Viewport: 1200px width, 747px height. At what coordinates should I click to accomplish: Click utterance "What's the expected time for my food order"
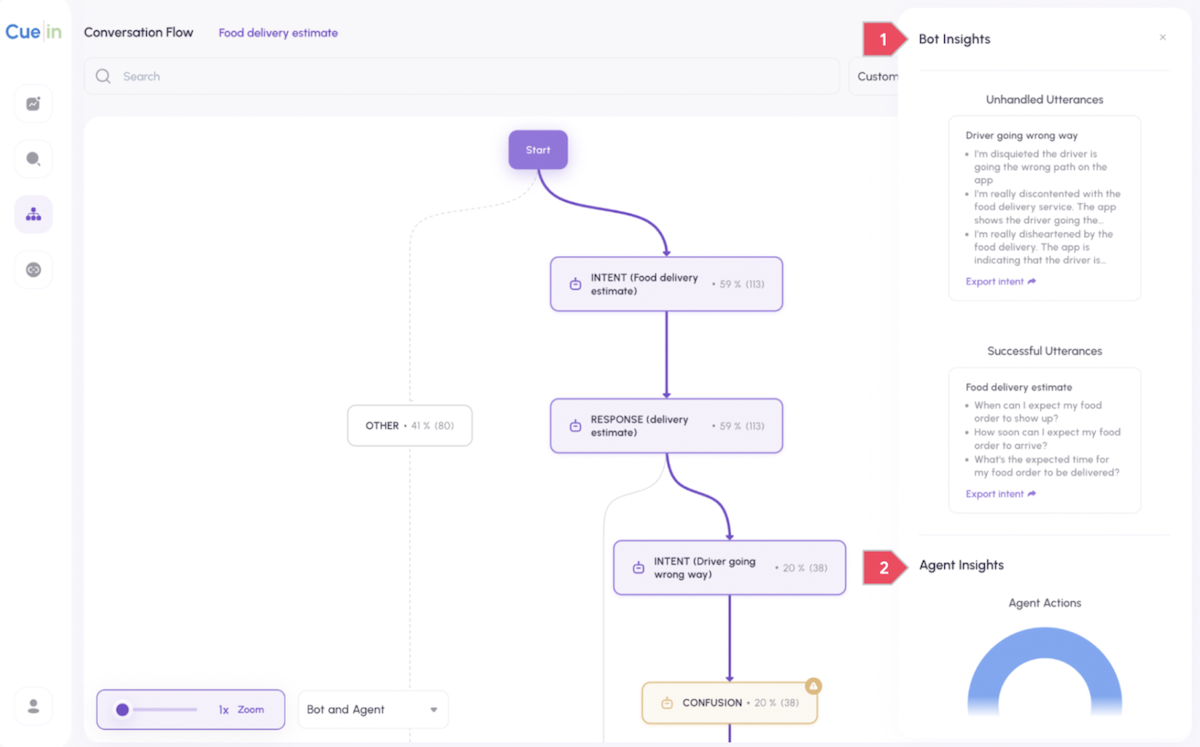1047,466
